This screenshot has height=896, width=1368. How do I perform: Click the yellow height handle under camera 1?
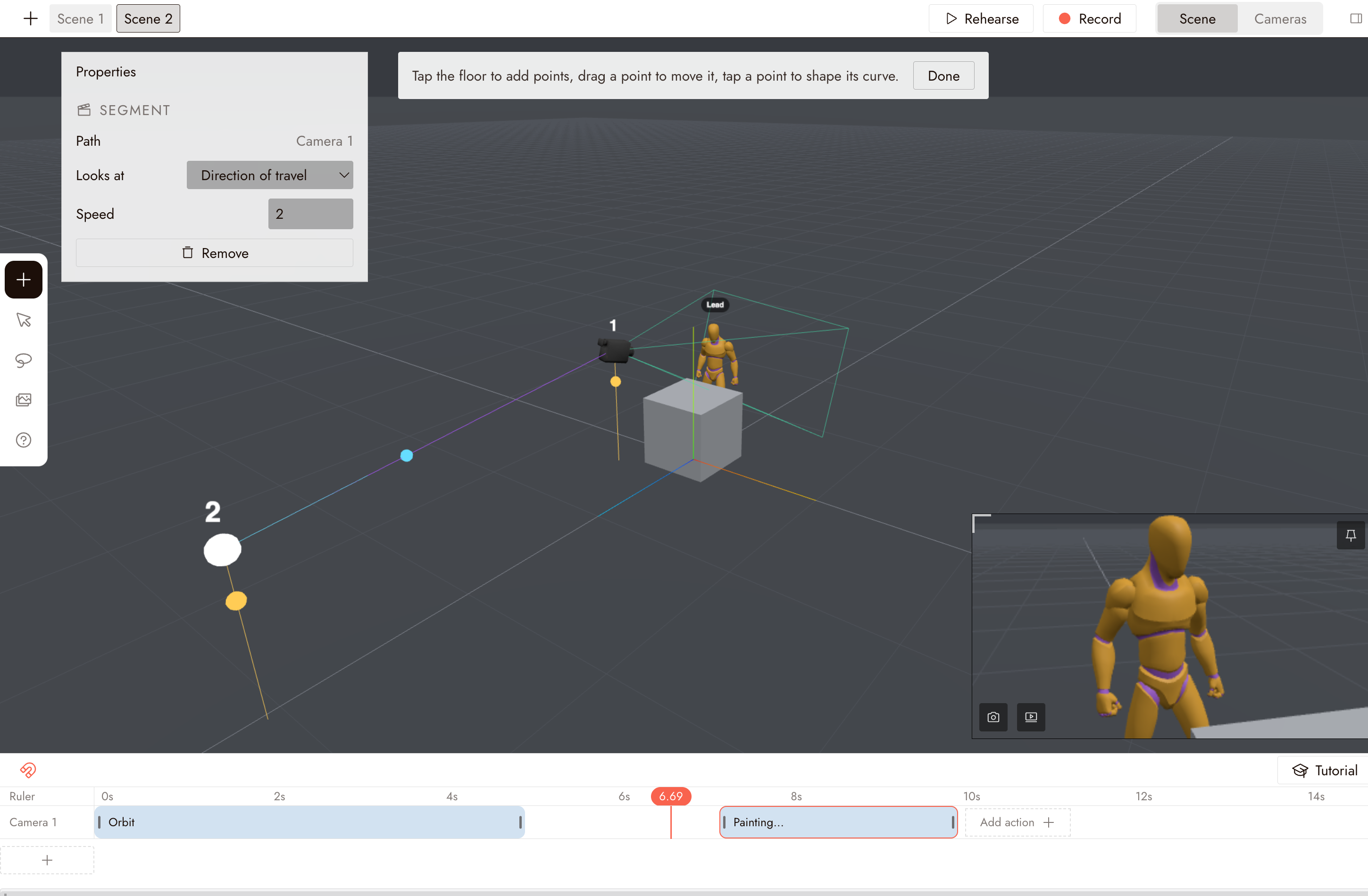616,382
